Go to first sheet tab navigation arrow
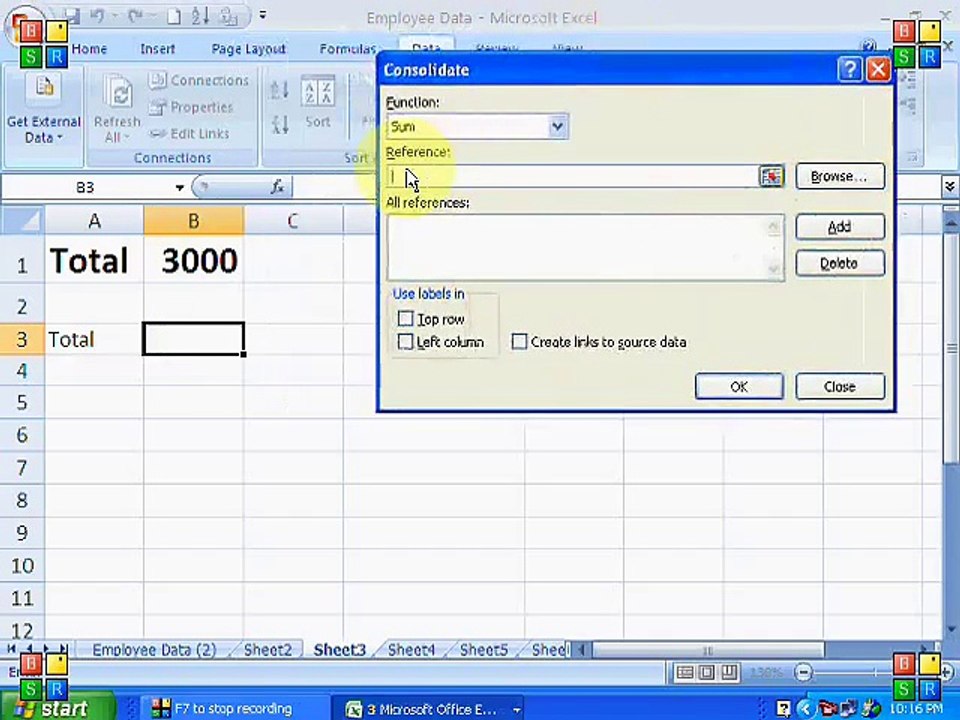 11,648
